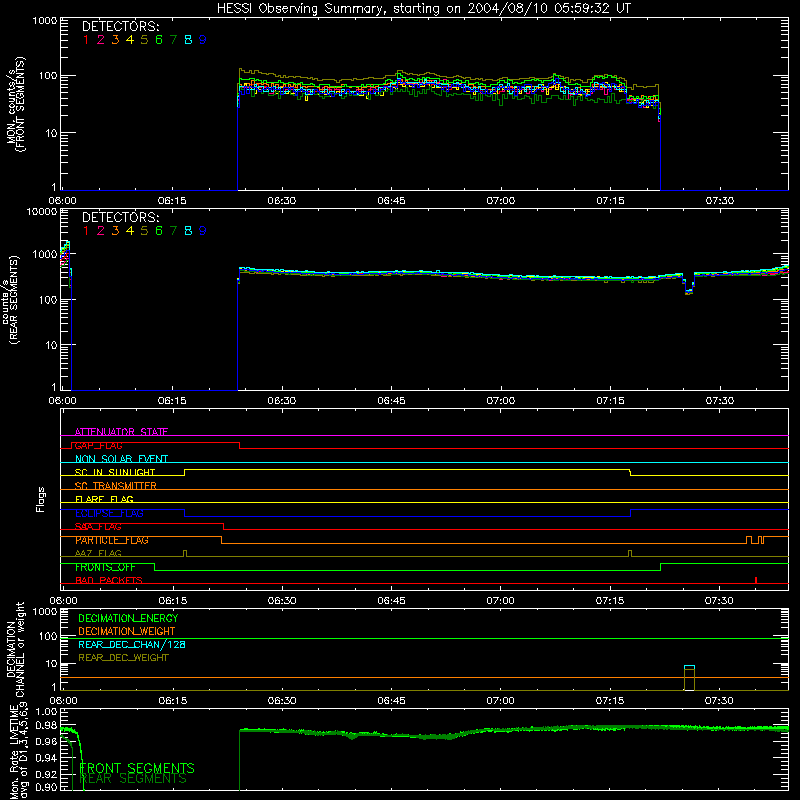Click DETECTORS: heading in rear segments panel

click(x=120, y=218)
